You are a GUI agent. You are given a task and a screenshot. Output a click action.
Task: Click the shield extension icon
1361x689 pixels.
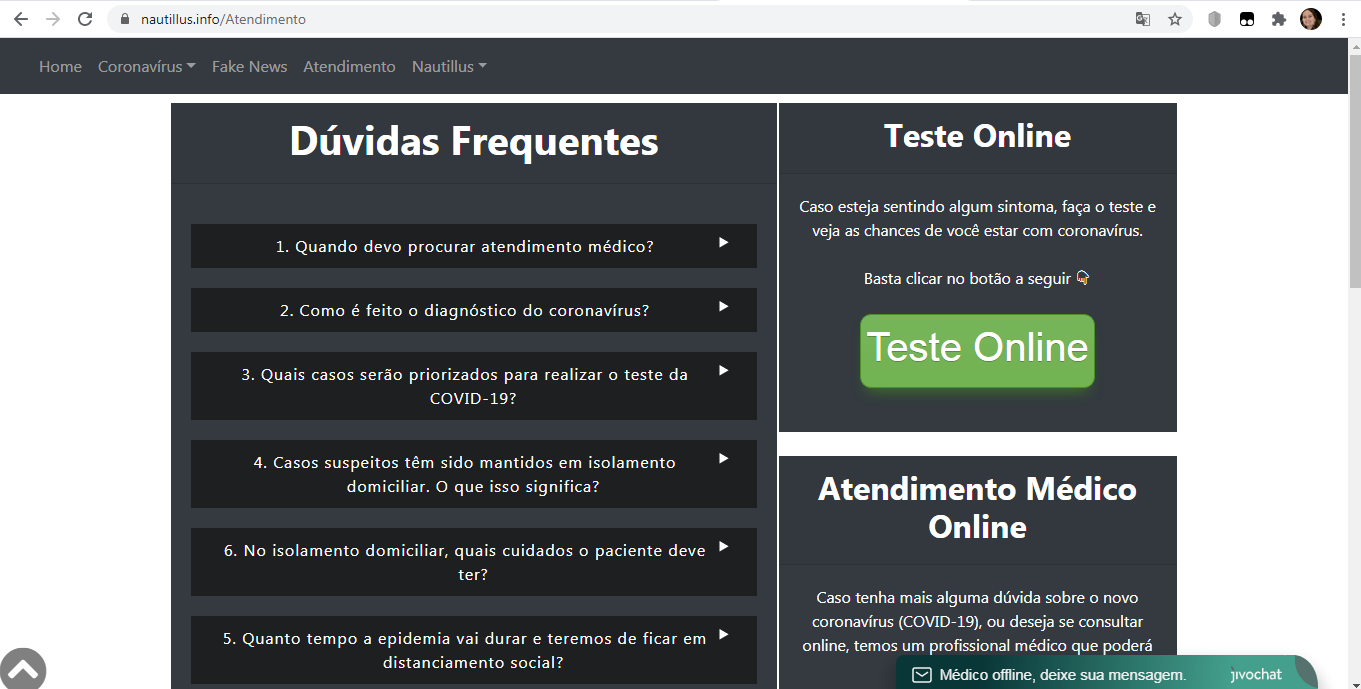click(x=1214, y=19)
